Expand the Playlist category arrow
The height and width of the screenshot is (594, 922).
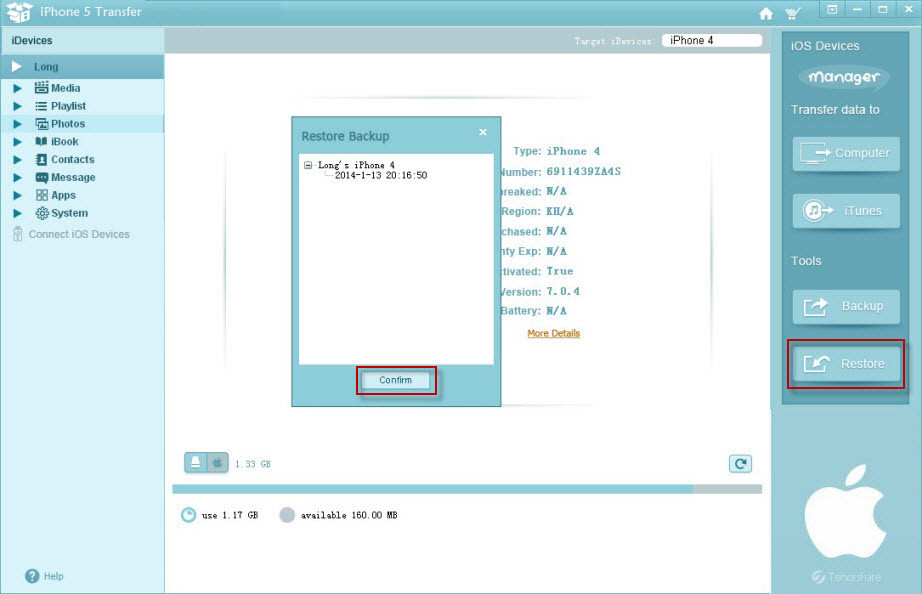18,106
